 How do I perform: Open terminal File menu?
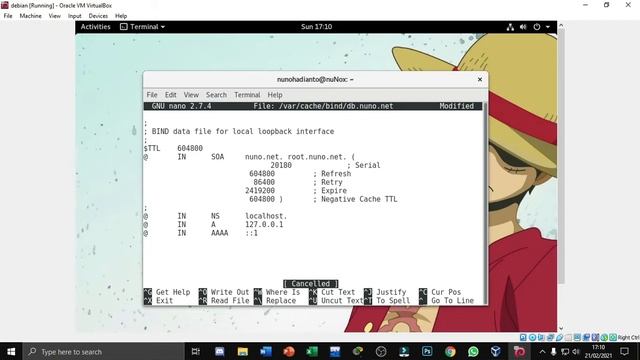(152, 95)
